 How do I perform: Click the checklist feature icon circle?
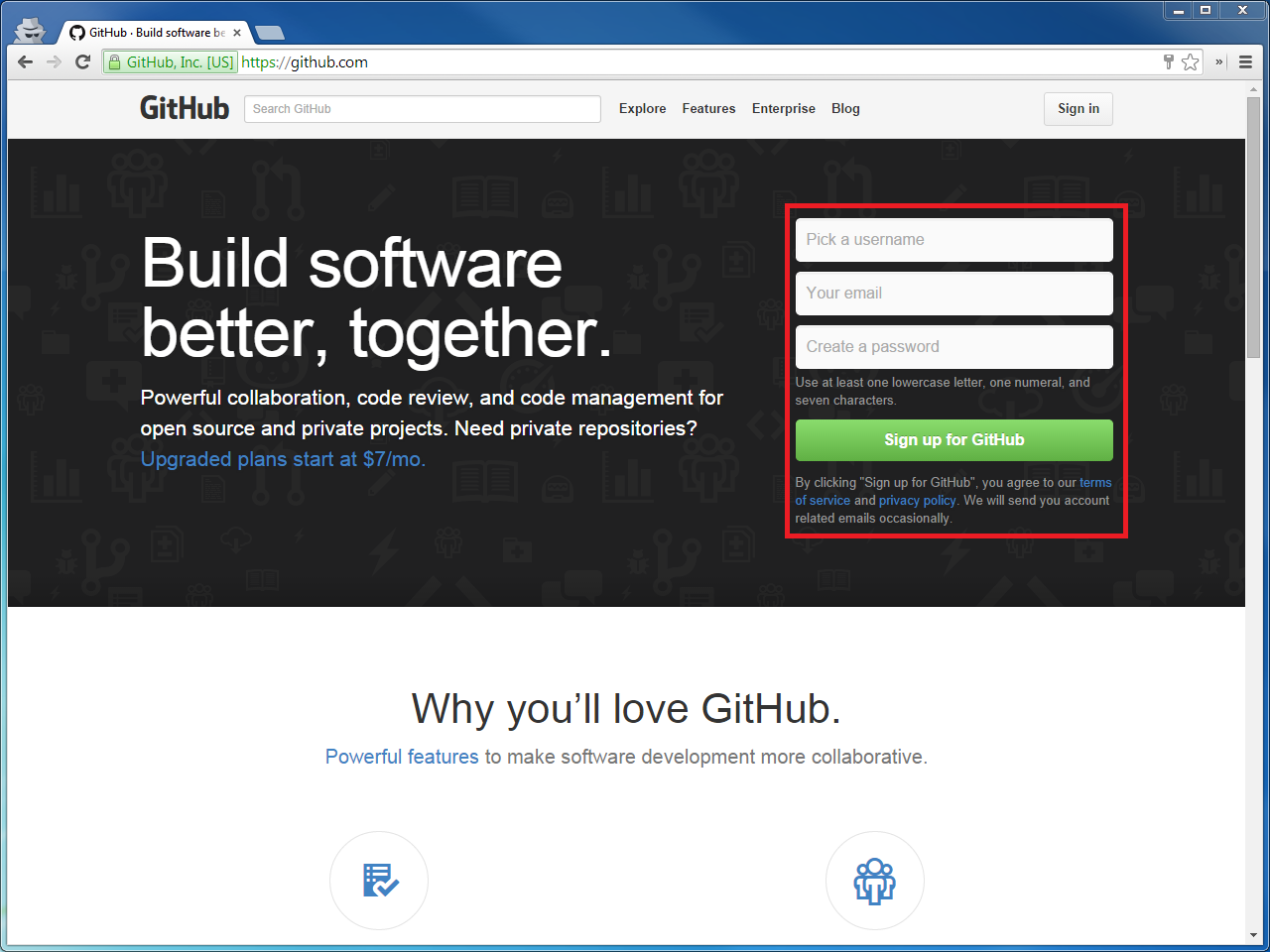point(379,881)
